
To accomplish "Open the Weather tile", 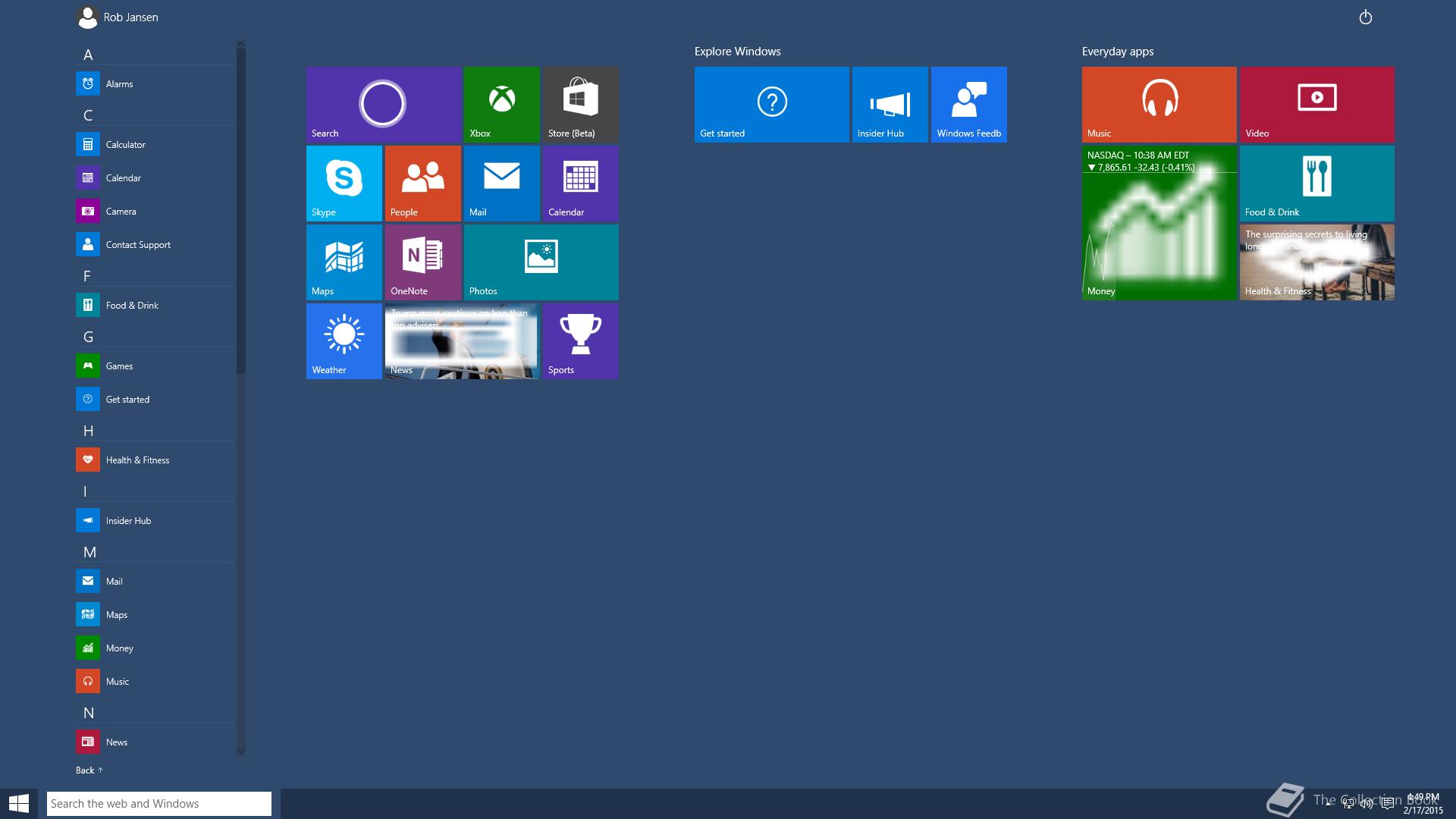I will tap(344, 341).
